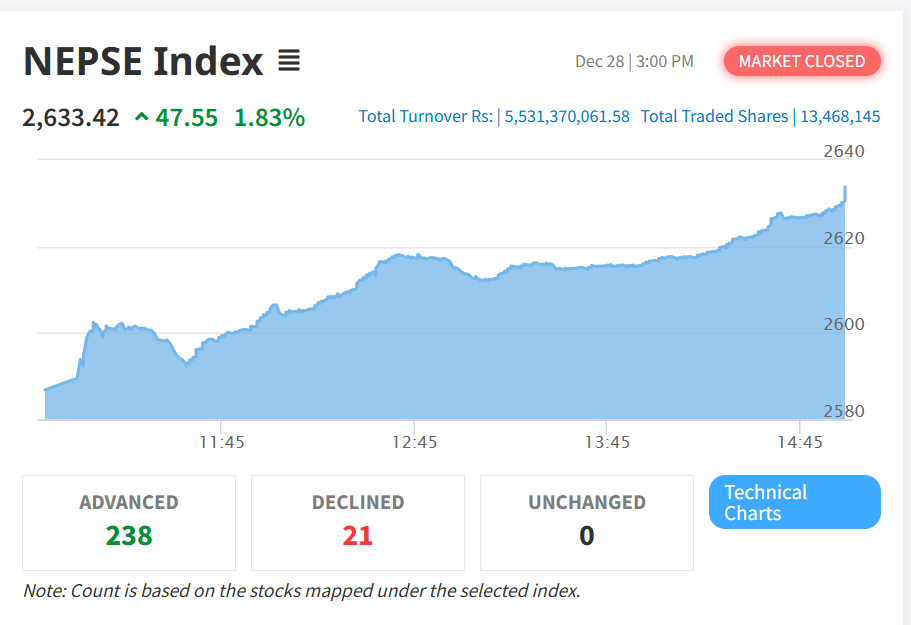The image size is (911, 625).
Task: Click the 14:45 time axis label
Action: 799,442
